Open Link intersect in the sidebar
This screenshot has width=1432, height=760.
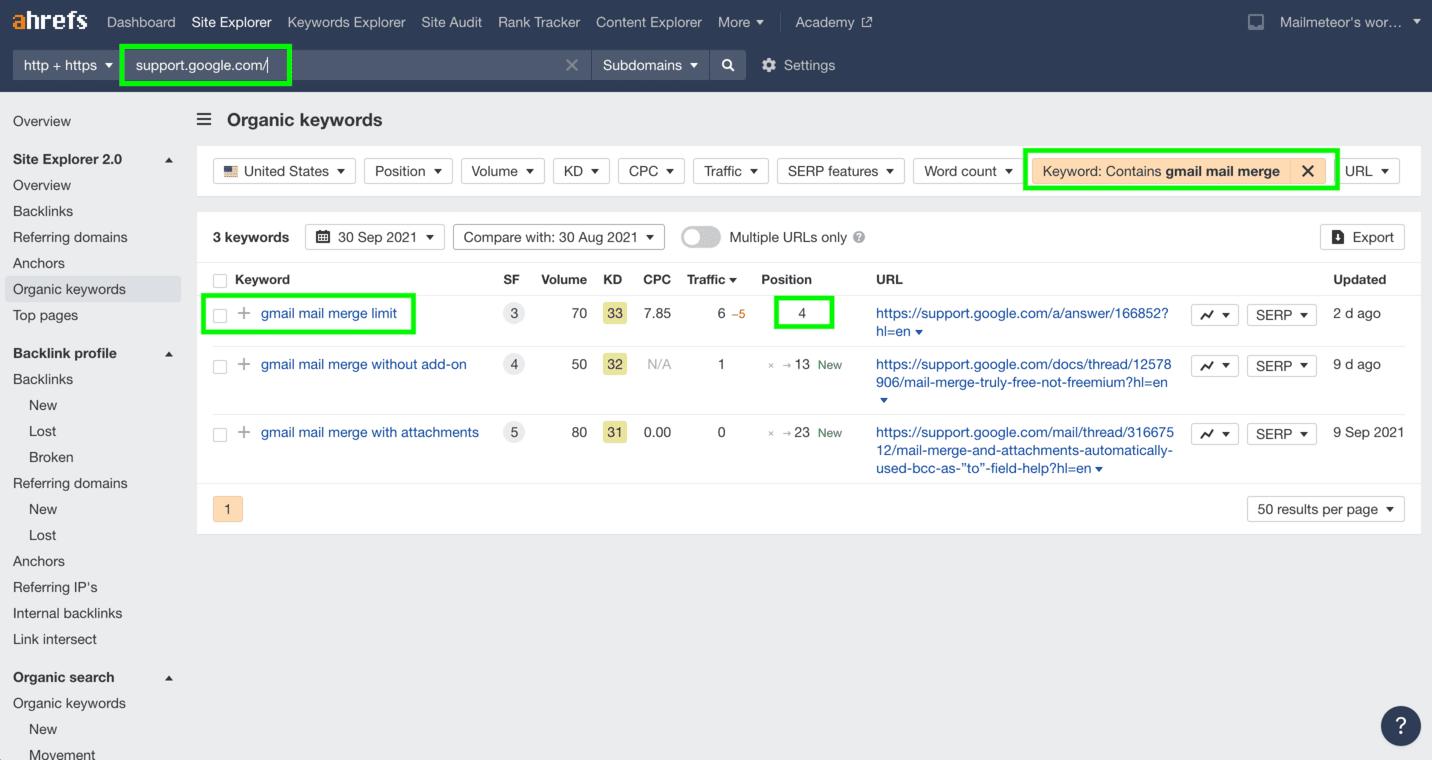click(55, 639)
